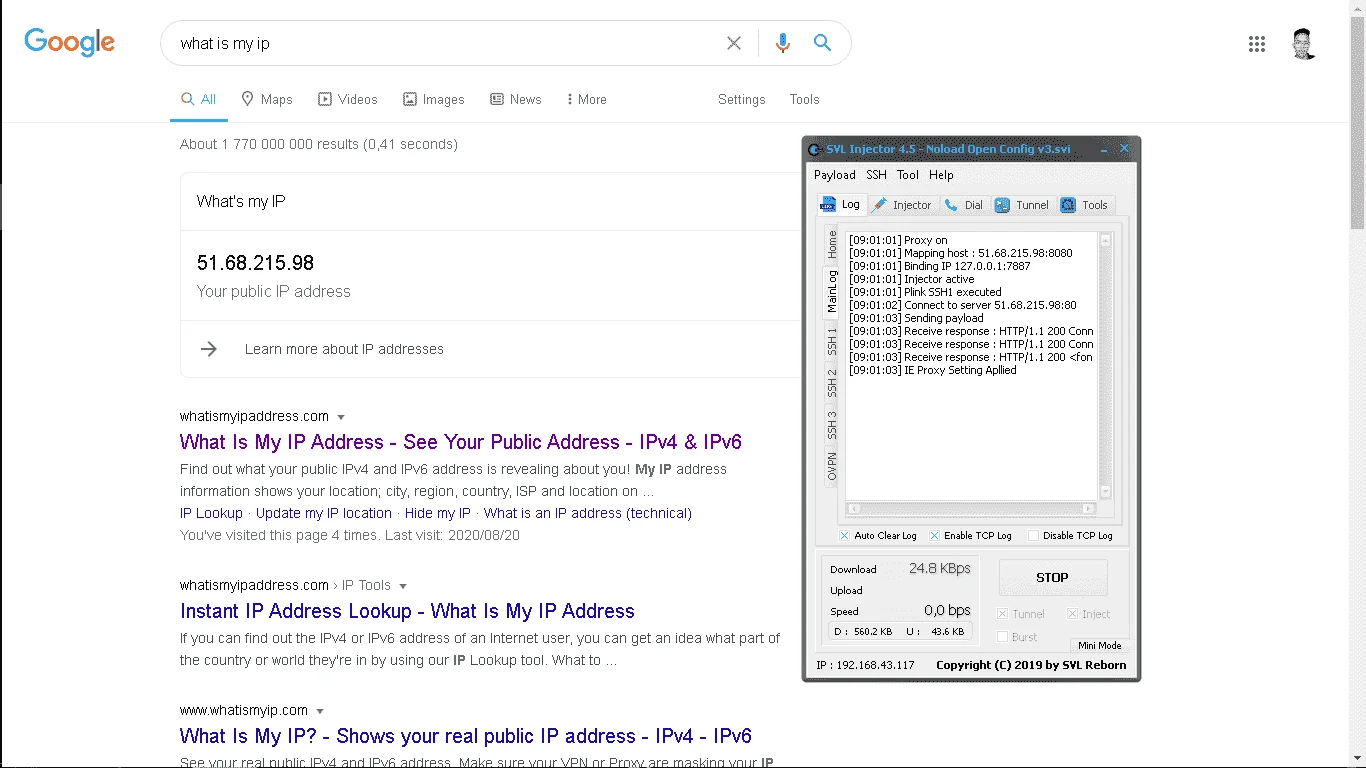
Task: Click the blue magnifier search button
Action: pyautogui.click(x=822, y=43)
